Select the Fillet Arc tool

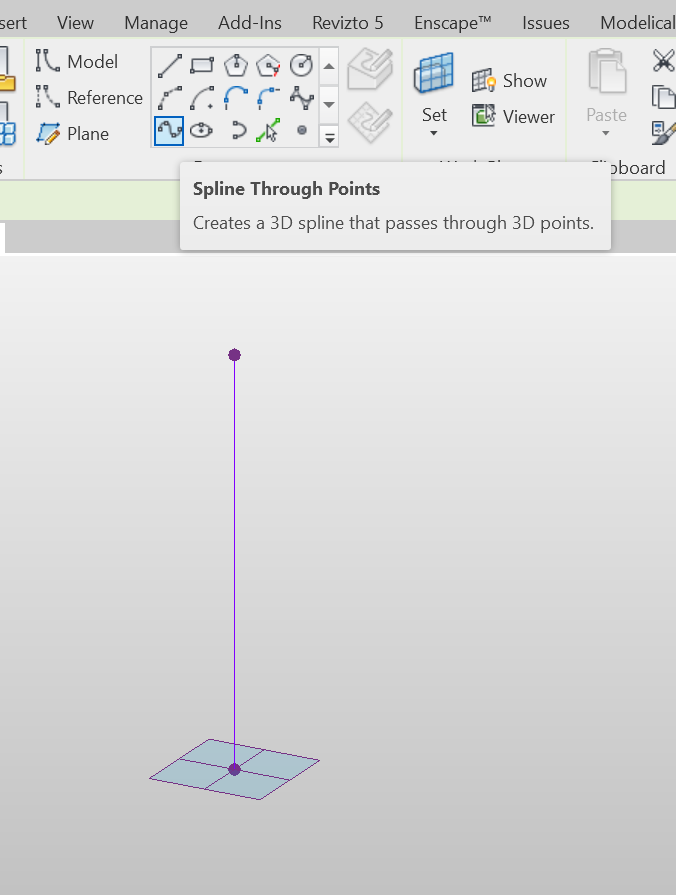coord(268,98)
